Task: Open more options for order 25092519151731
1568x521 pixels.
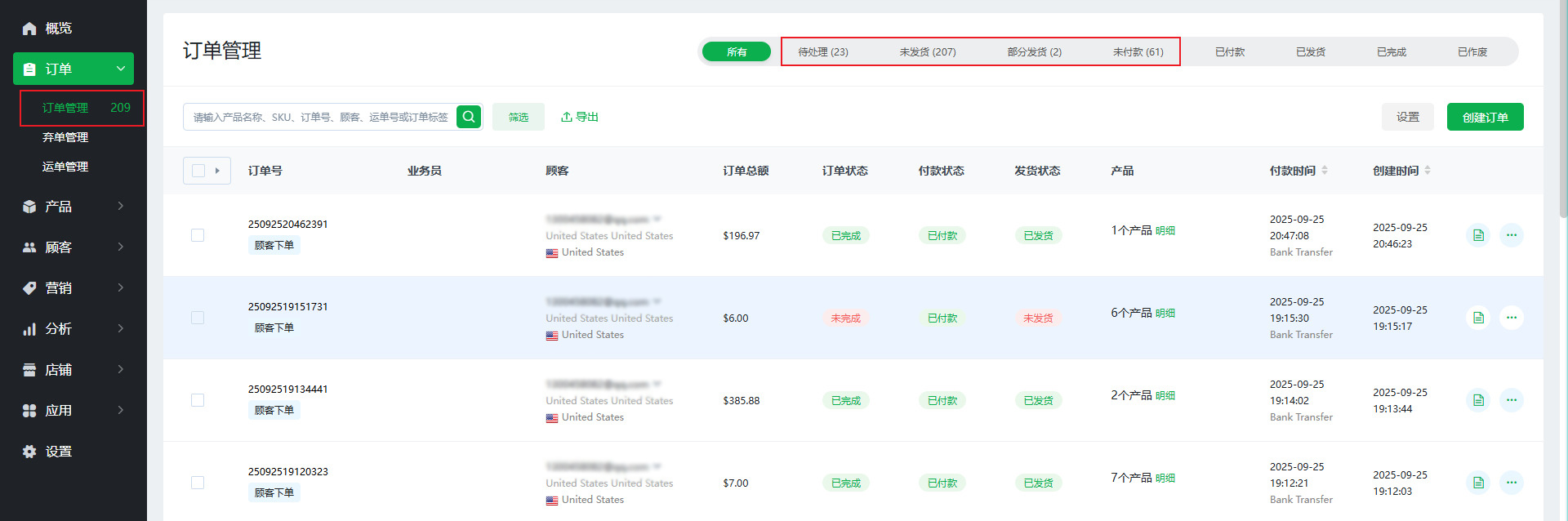Action: 1512,318
